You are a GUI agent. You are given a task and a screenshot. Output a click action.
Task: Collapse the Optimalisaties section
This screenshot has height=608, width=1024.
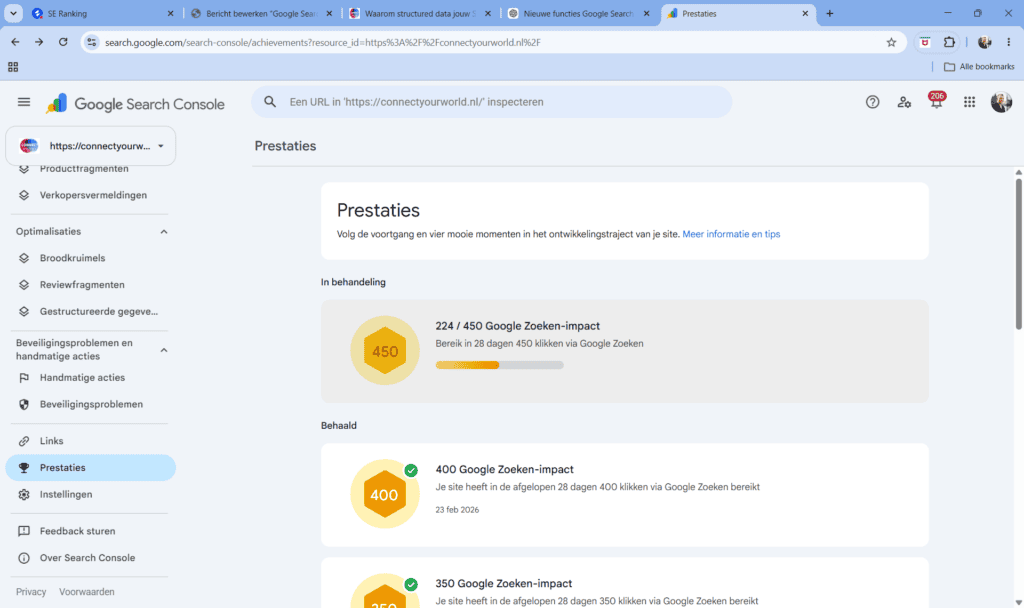(x=164, y=232)
